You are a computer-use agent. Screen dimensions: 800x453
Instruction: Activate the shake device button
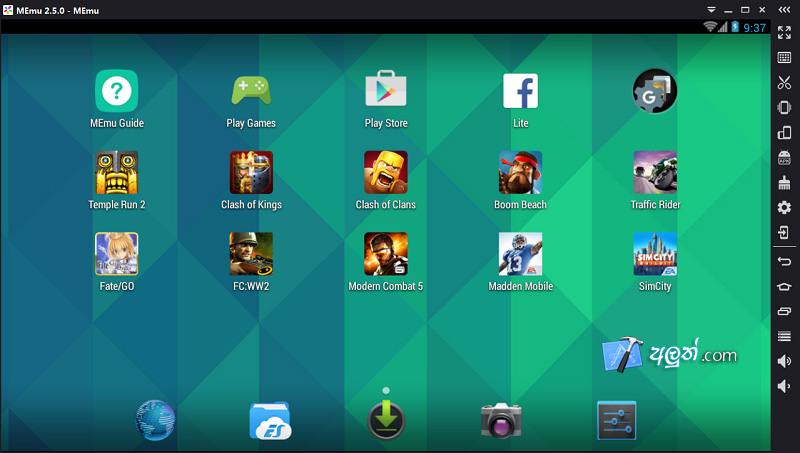[x=784, y=107]
